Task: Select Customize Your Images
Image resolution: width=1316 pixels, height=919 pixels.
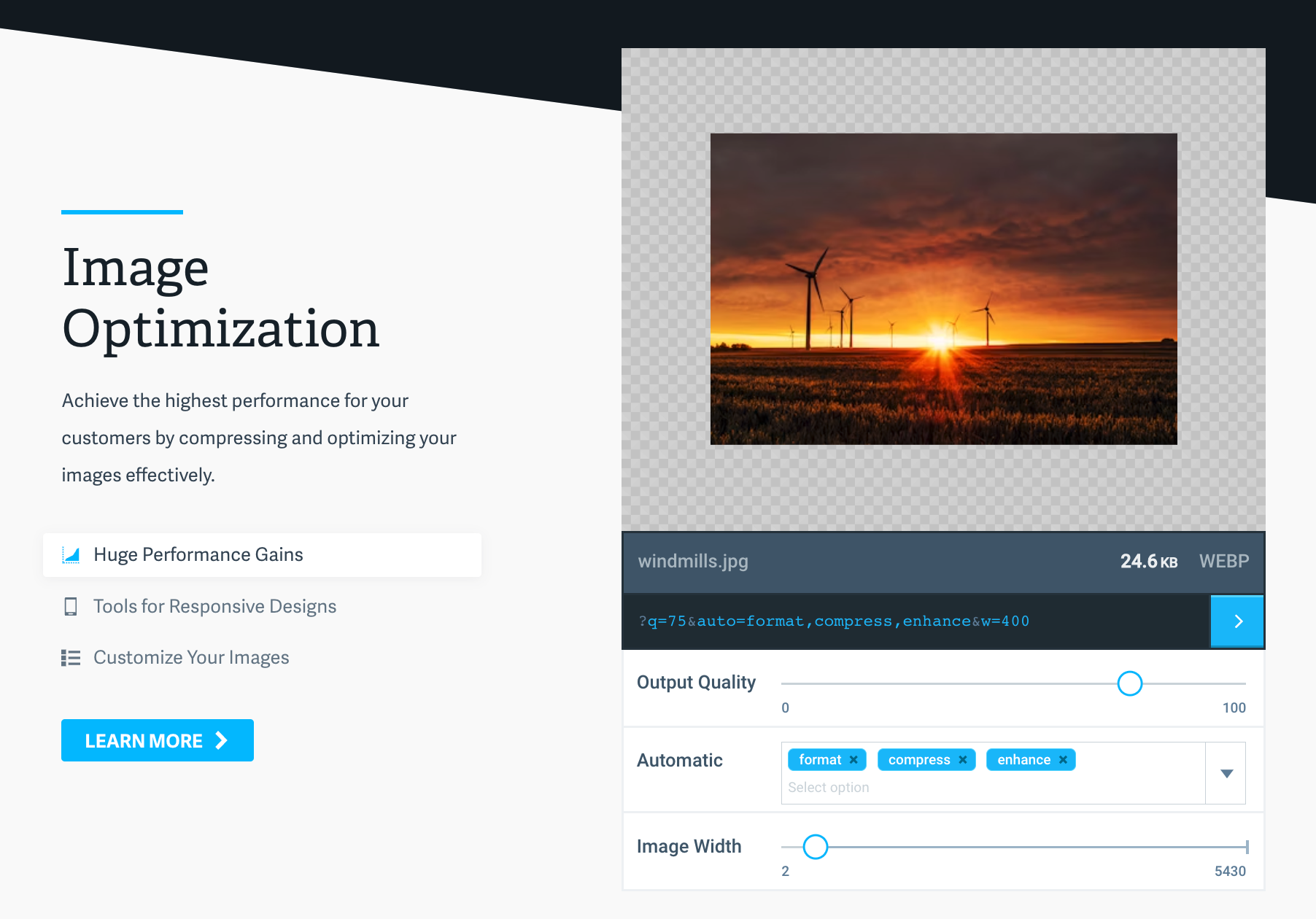Action: [x=190, y=658]
